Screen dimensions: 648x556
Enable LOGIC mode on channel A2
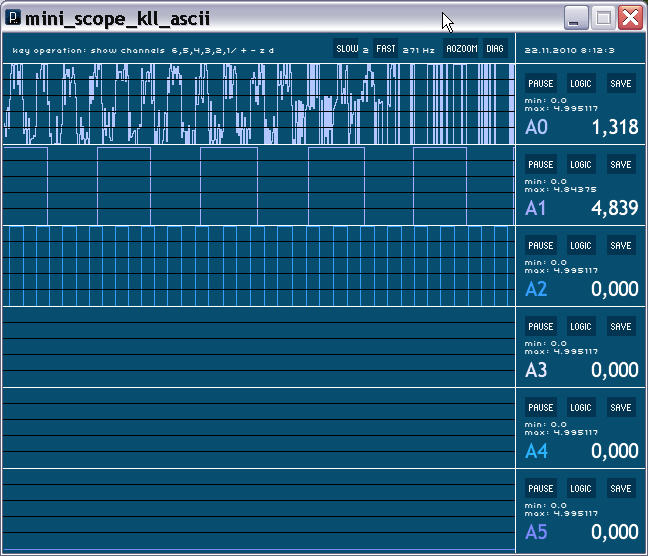[x=581, y=246]
